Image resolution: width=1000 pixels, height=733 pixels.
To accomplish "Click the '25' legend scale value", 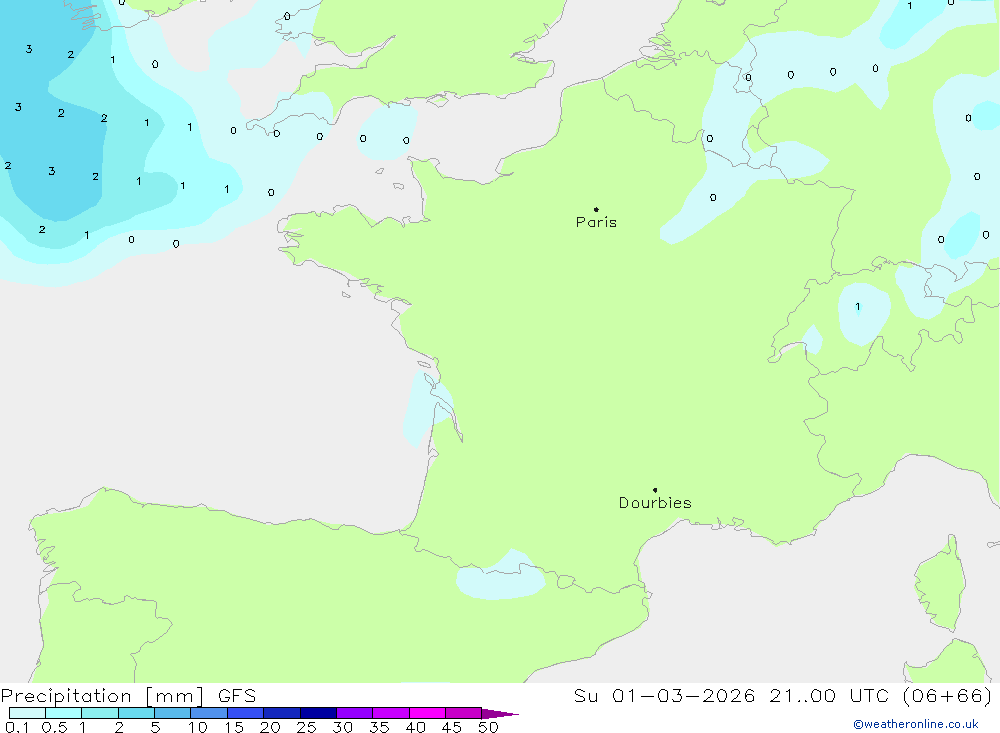I will point(306,727).
